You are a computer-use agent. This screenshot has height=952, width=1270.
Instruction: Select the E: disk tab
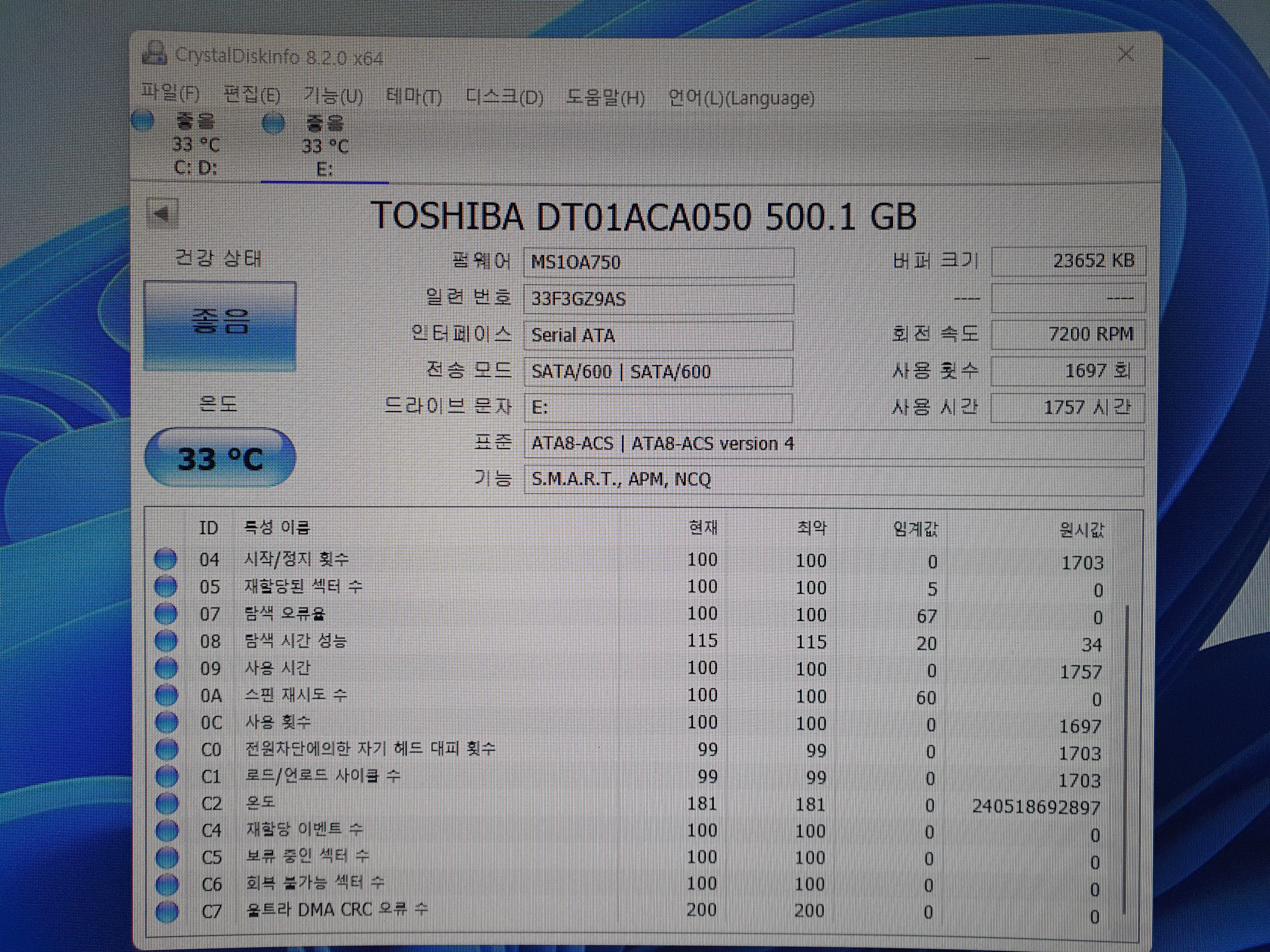(325, 146)
